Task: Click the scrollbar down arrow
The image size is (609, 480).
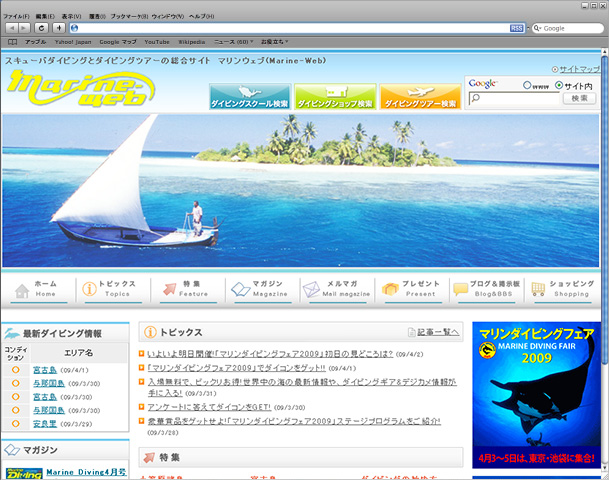Action: (x=605, y=469)
